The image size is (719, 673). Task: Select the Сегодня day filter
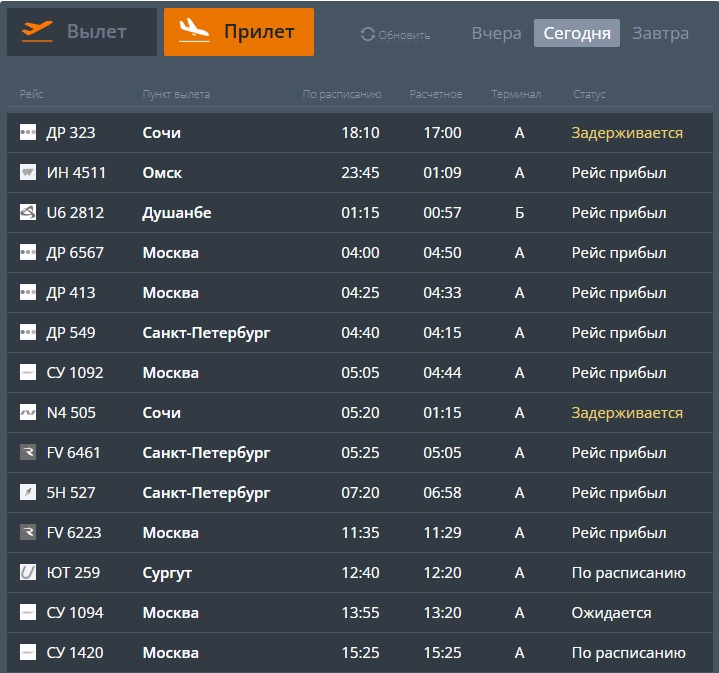coord(576,33)
